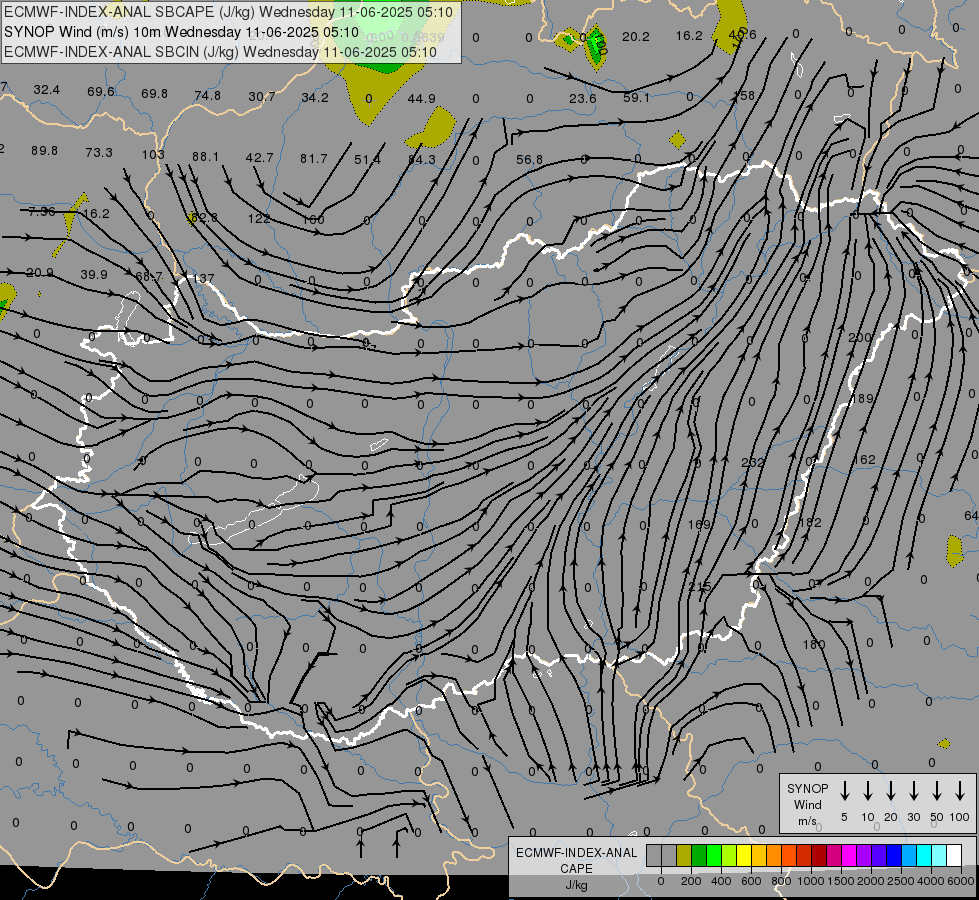Click the map value '200' near eastern border

click(860, 337)
